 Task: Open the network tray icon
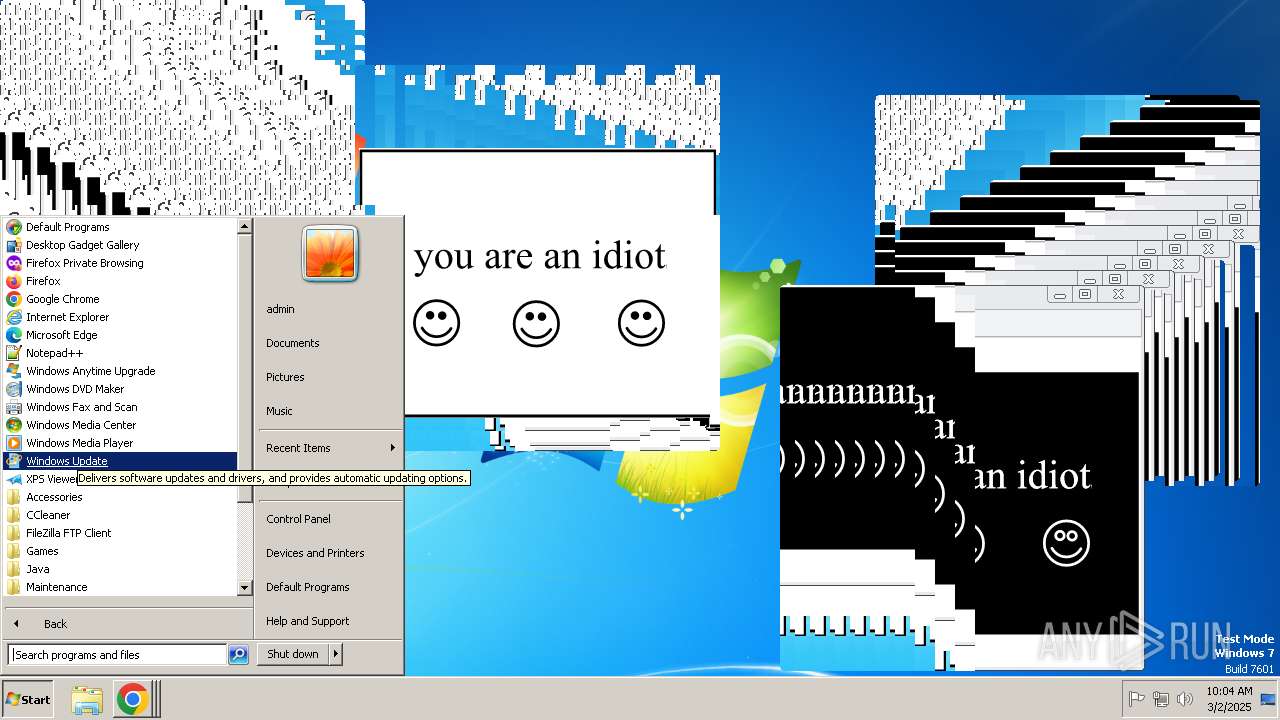click(1161, 699)
